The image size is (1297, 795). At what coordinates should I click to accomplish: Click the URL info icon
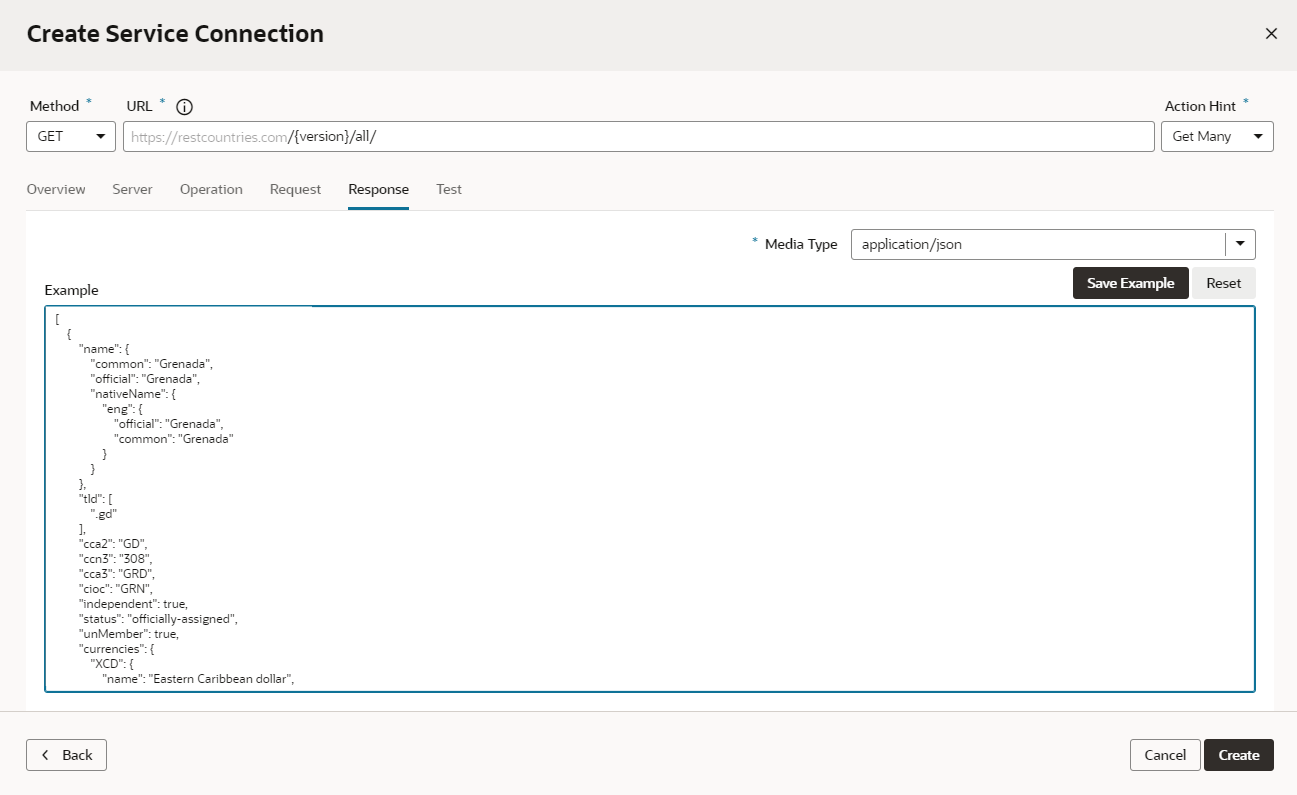184,107
